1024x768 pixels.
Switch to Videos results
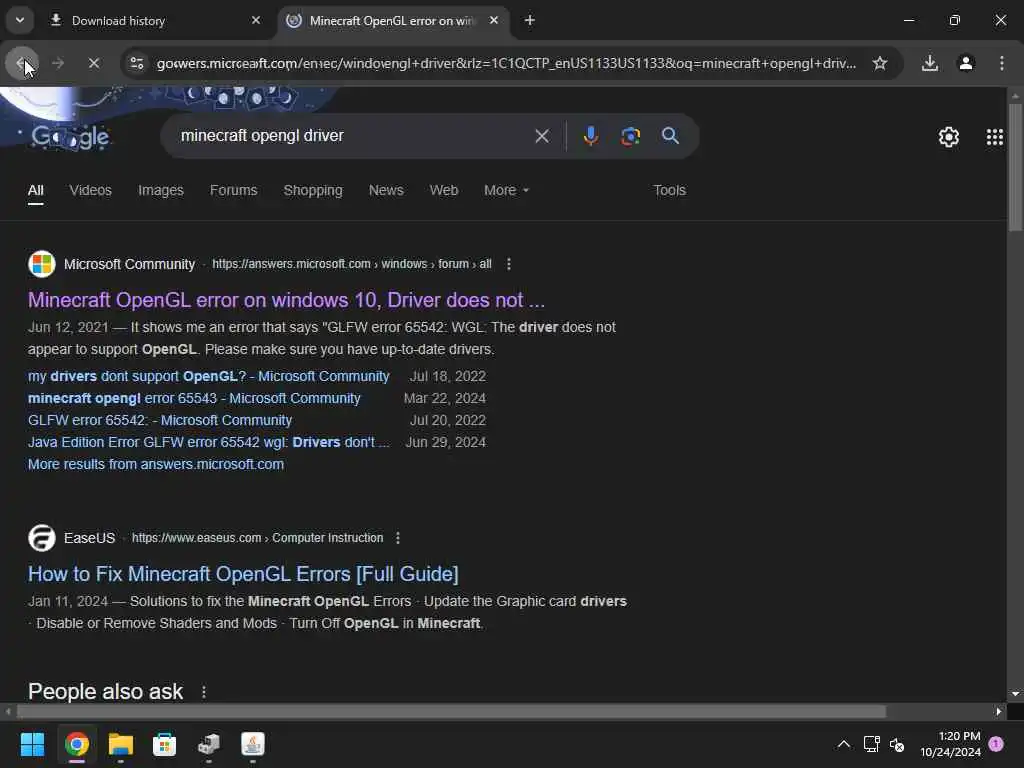[x=90, y=190]
